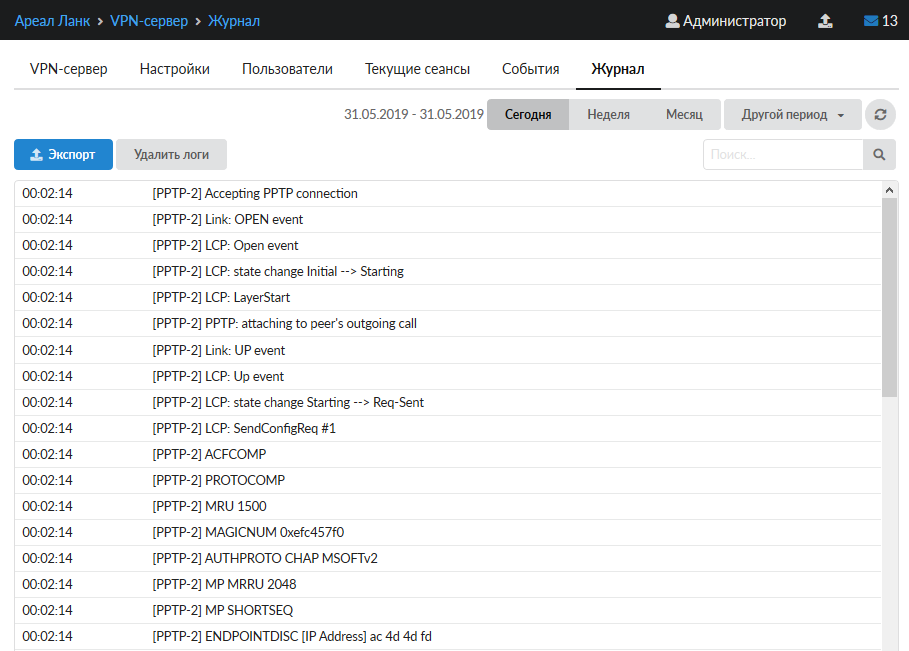Focus the Поиск search input field
Screen dimensions: 909x651
783,155
